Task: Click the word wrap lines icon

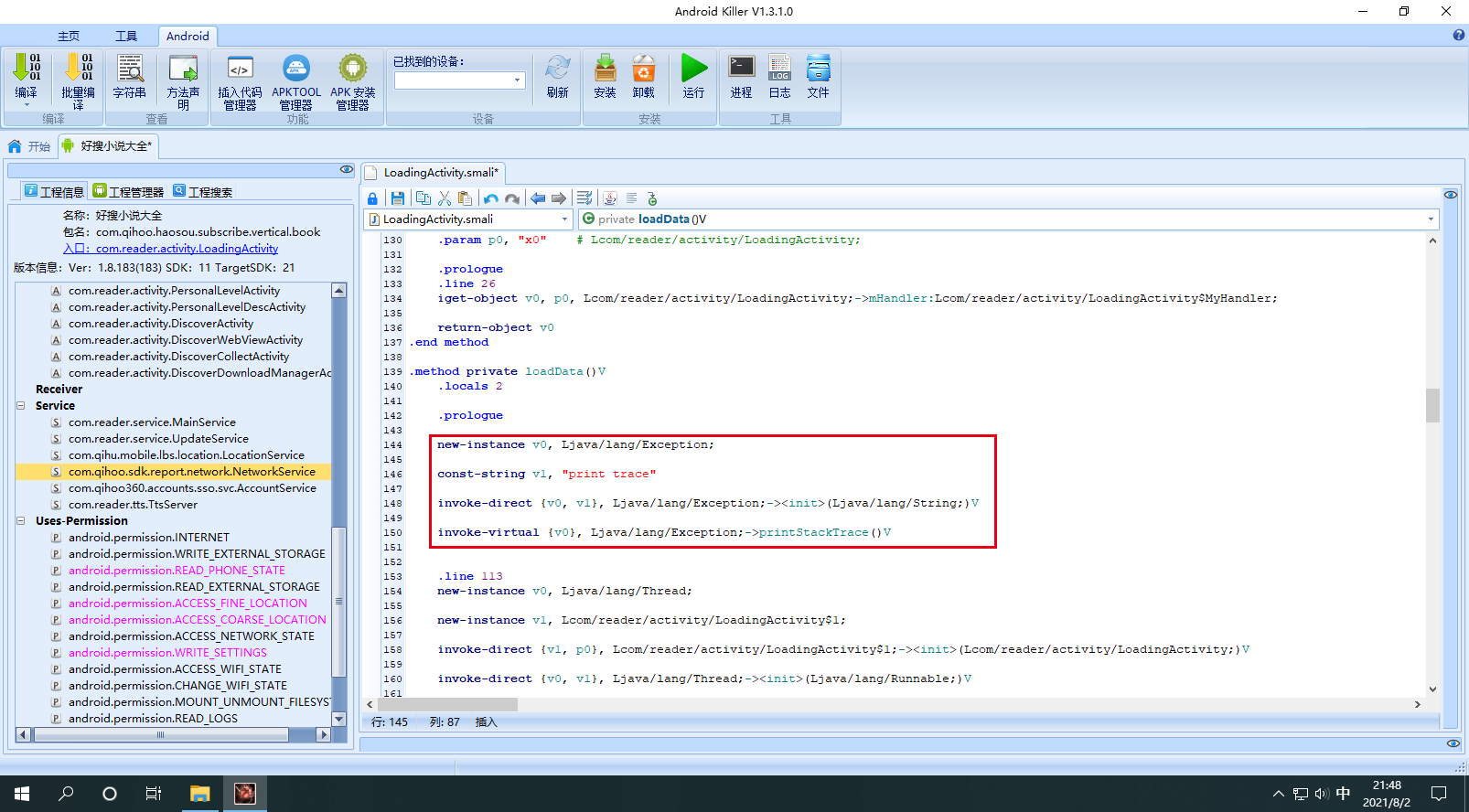Action: pyautogui.click(x=584, y=198)
